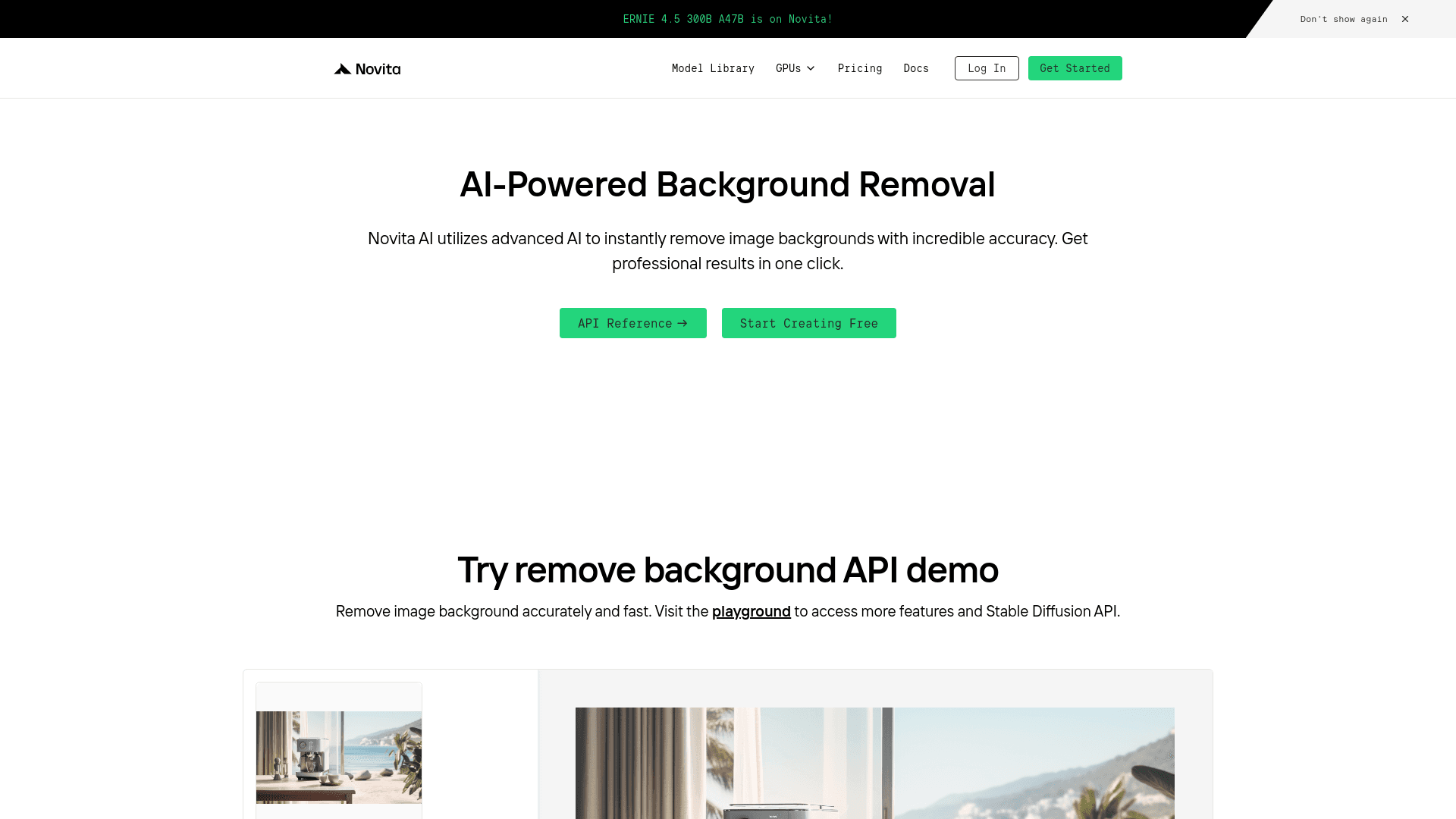Open the Docs section
Image resolution: width=1456 pixels, height=819 pixels.
point(916,68)
